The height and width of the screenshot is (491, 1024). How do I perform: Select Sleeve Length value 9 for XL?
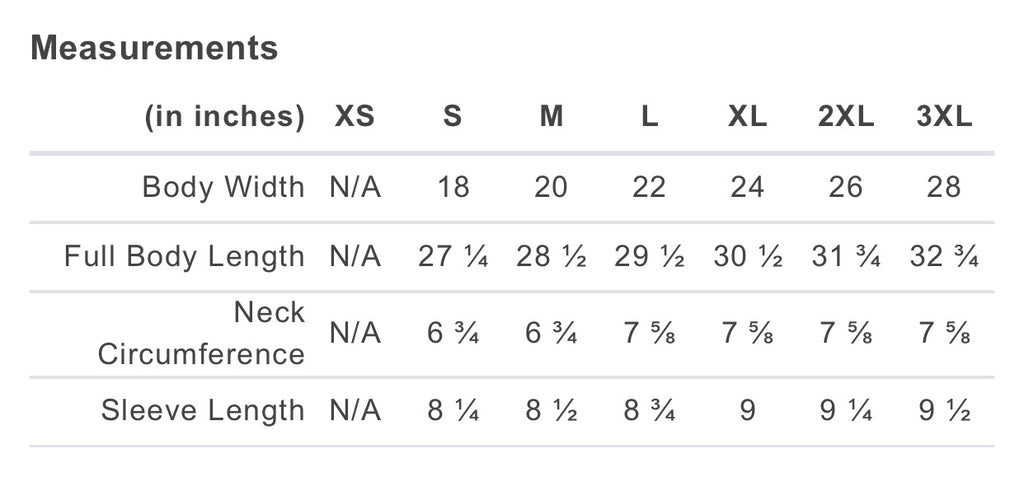(747, 410)
